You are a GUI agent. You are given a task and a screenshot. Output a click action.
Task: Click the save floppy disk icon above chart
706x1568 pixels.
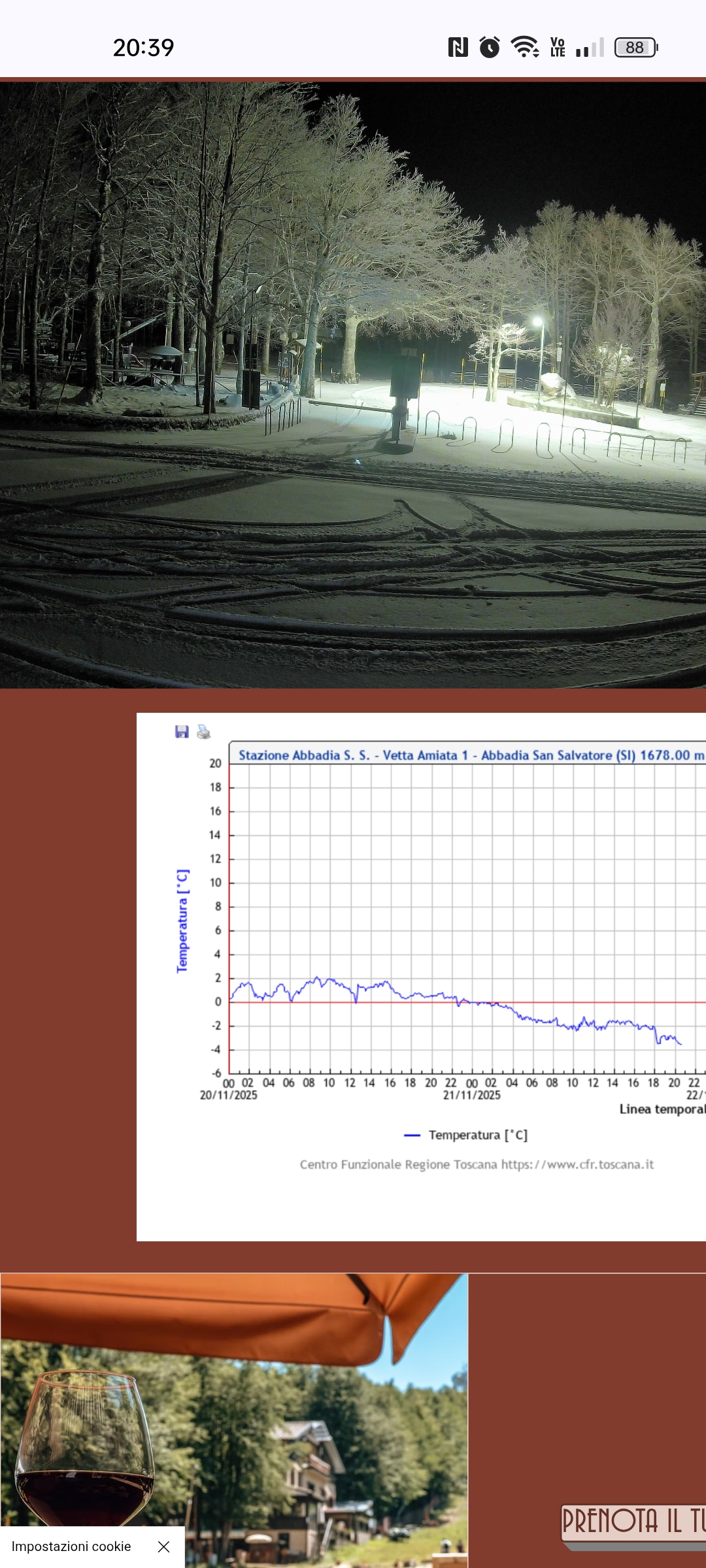coord(182,732)
